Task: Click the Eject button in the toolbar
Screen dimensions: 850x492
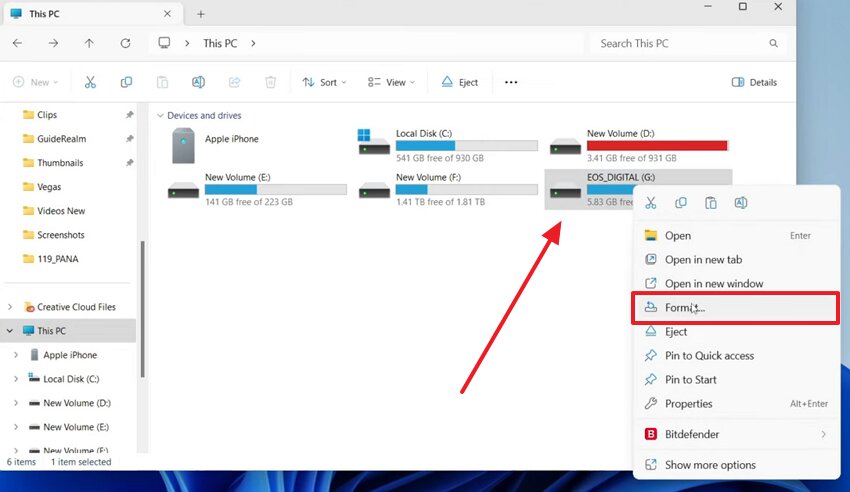Action: coord(460,82)
